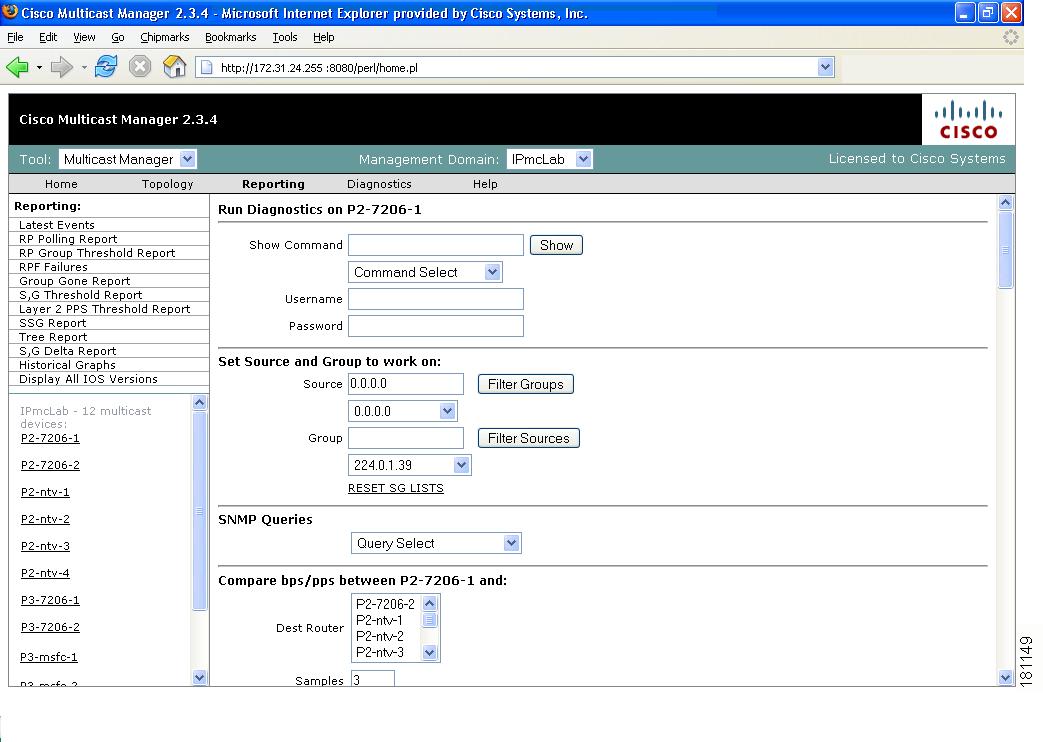
Task: Click Dest Router list scroll up arrow
Action: click(430, 604)
